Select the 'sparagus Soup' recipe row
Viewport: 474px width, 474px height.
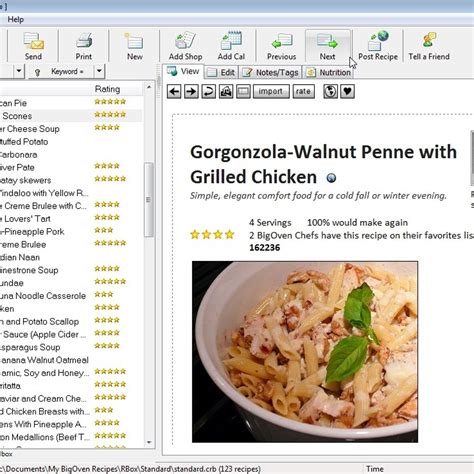click(x=72, y=347)
